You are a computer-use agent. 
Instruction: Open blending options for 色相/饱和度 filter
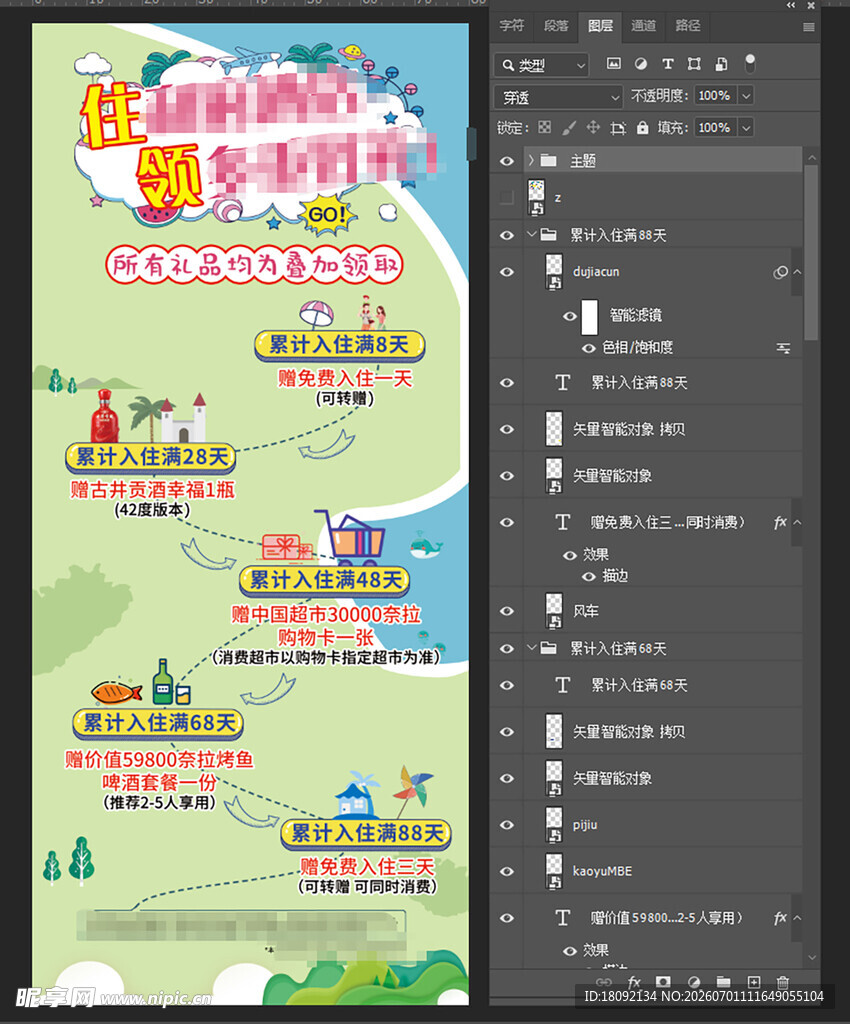783,348
